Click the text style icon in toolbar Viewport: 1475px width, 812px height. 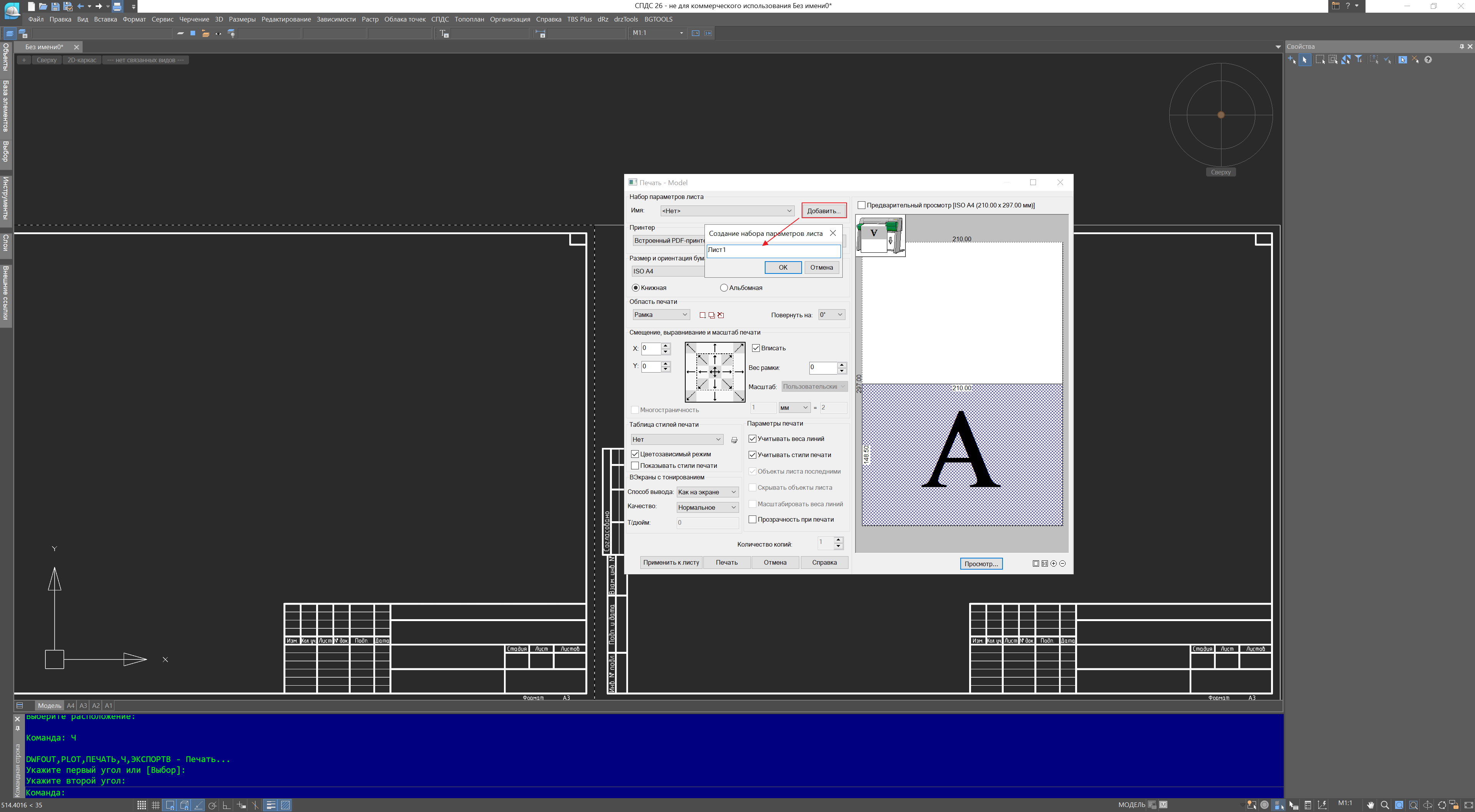click(444, 33)
